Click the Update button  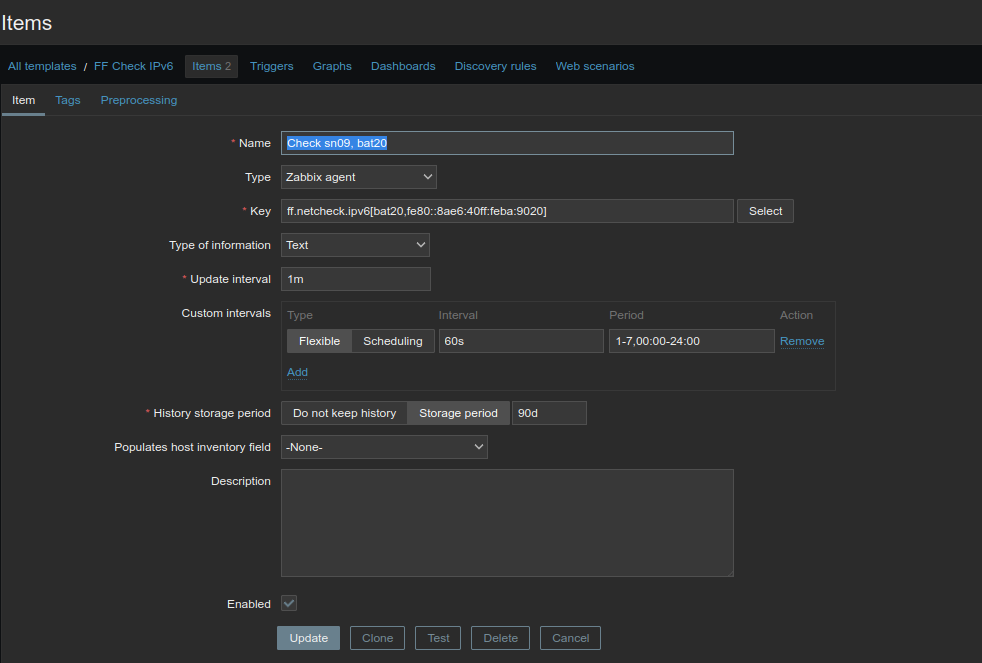click(x=308, y=638)
